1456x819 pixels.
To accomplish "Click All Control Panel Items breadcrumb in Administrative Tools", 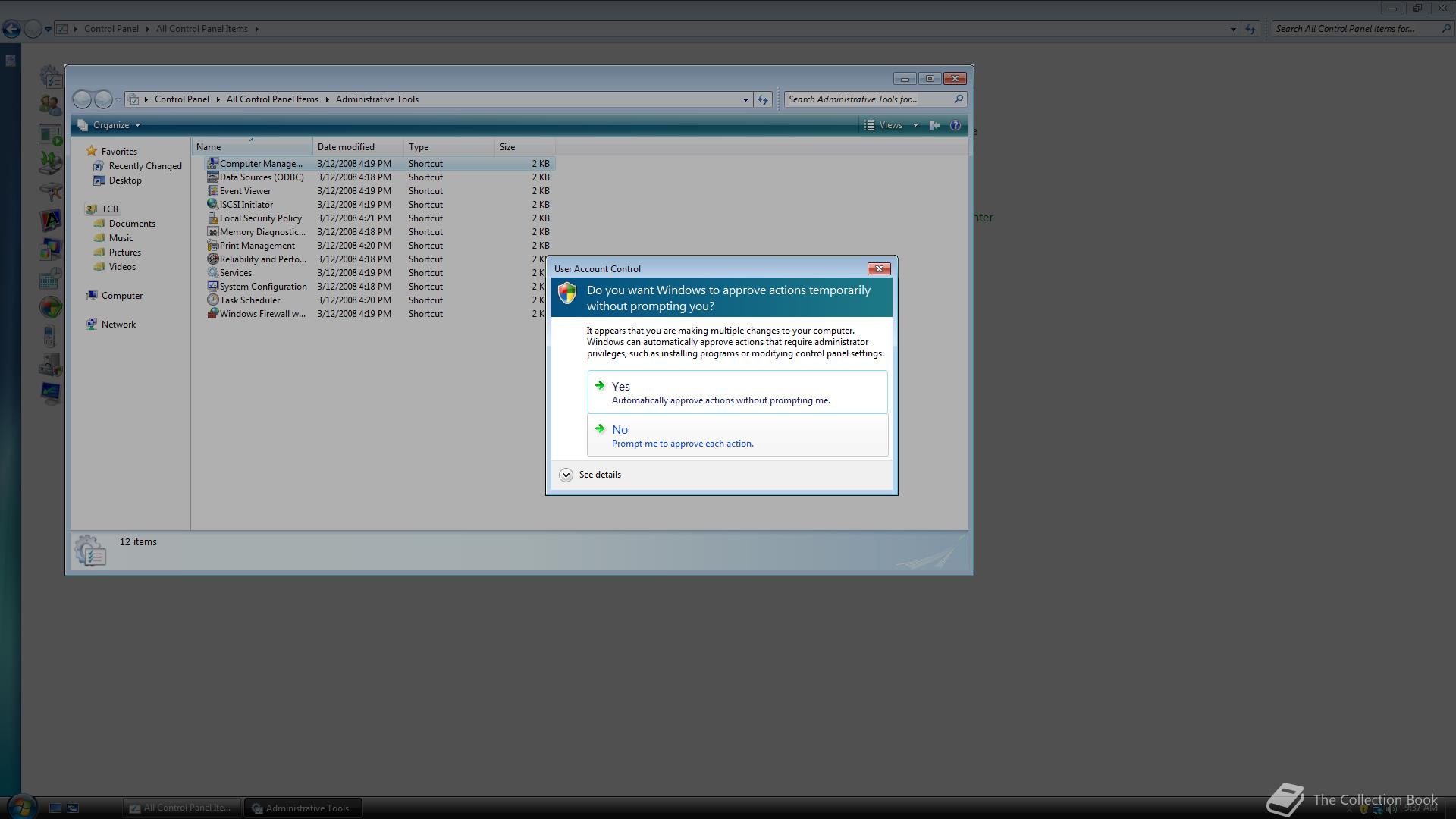I will 272,99.
